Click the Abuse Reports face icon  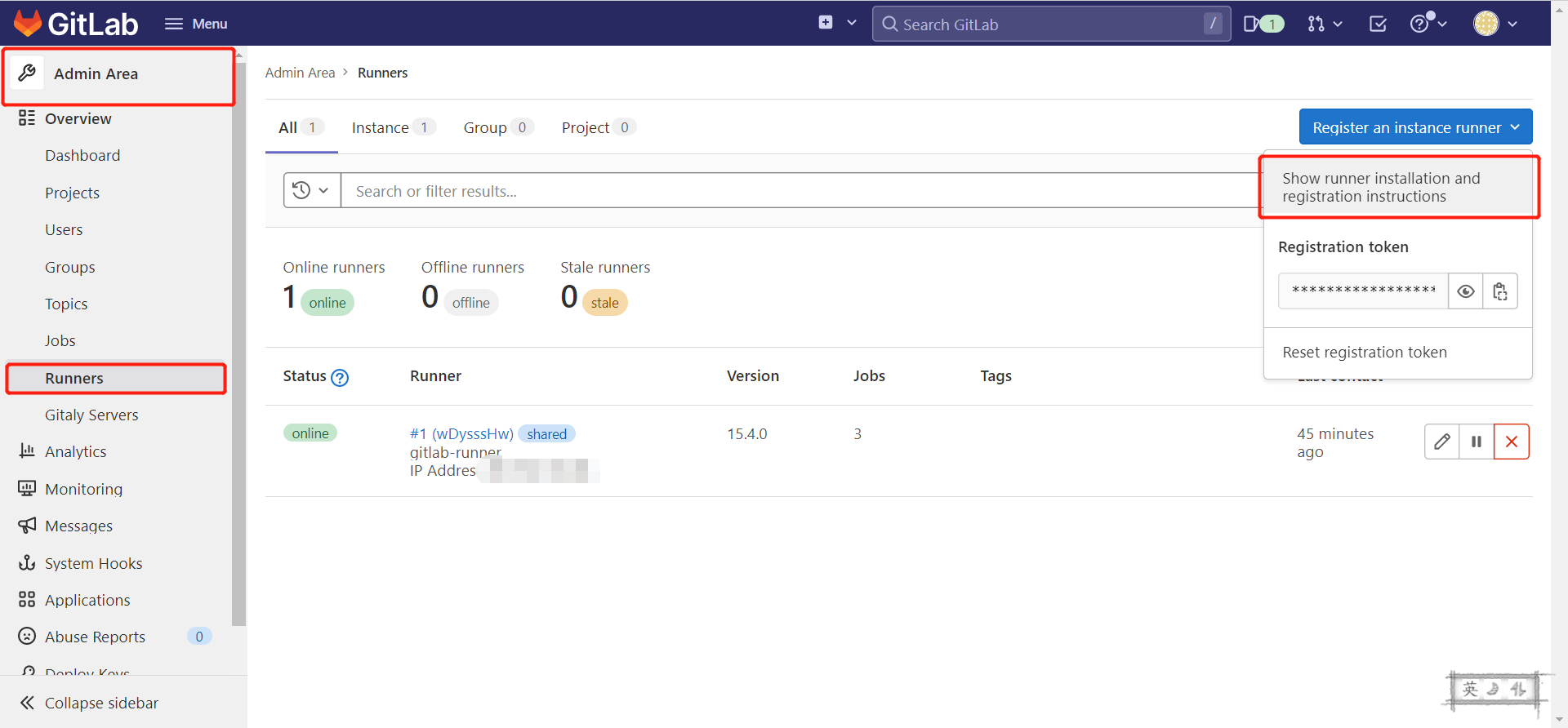pyautogui.click(x=27, y=636)
